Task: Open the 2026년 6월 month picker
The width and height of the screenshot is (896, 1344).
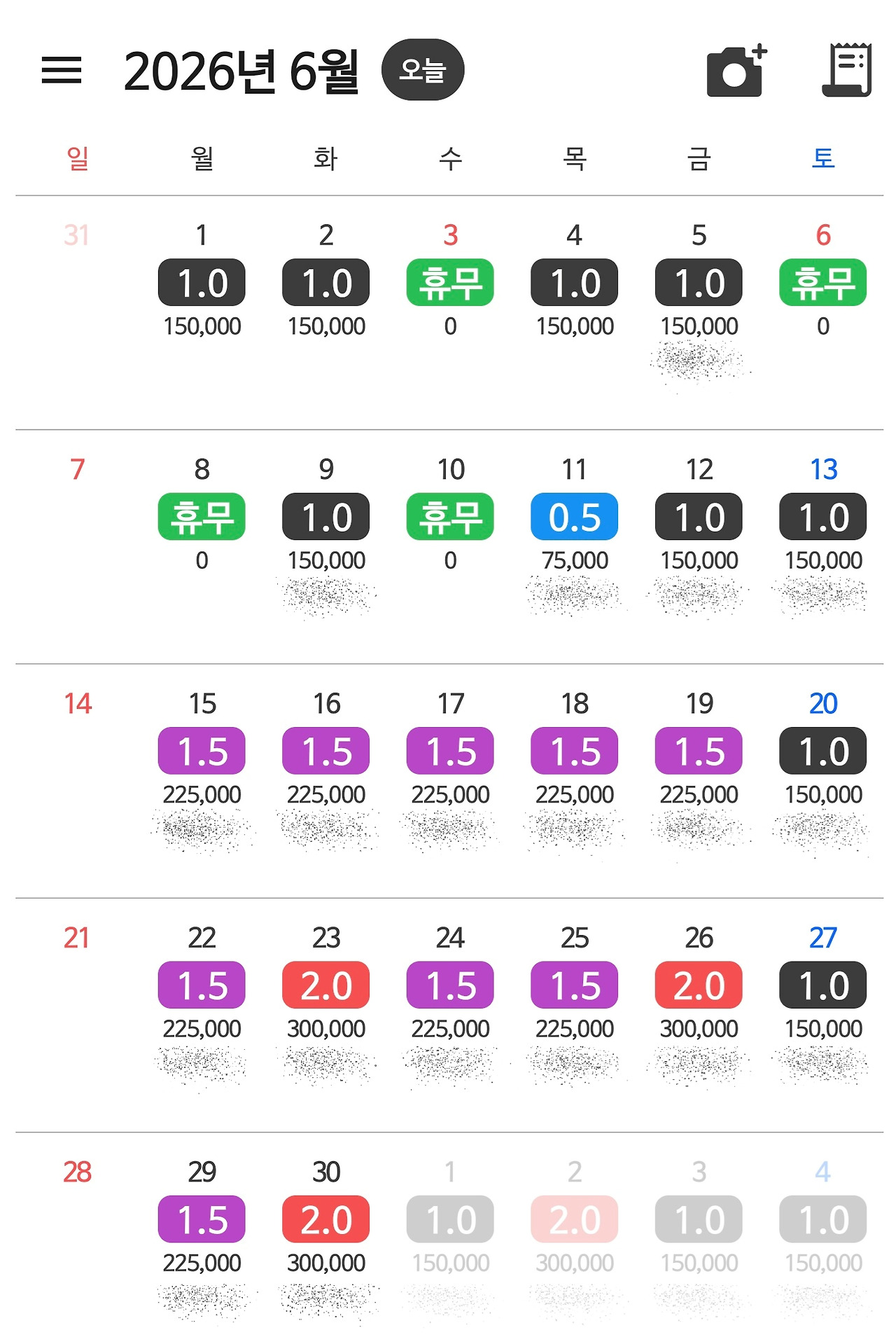Action: (241, 71)
